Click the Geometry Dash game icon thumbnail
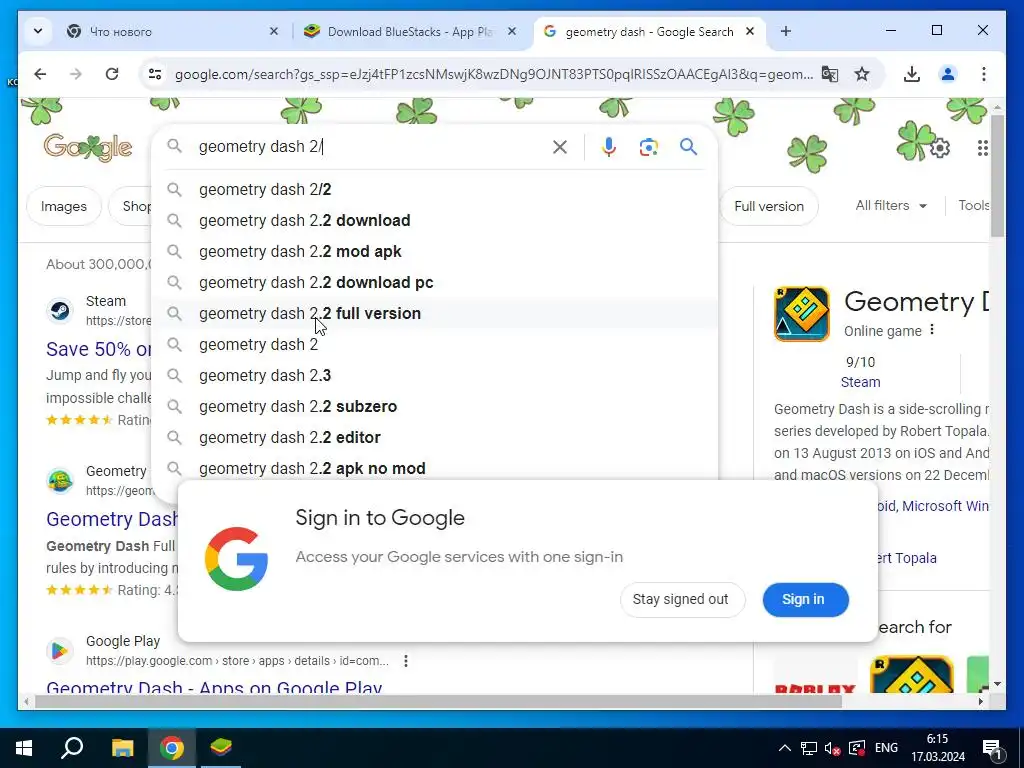The width and height of the screenshot is (1024, 768). 801,314
